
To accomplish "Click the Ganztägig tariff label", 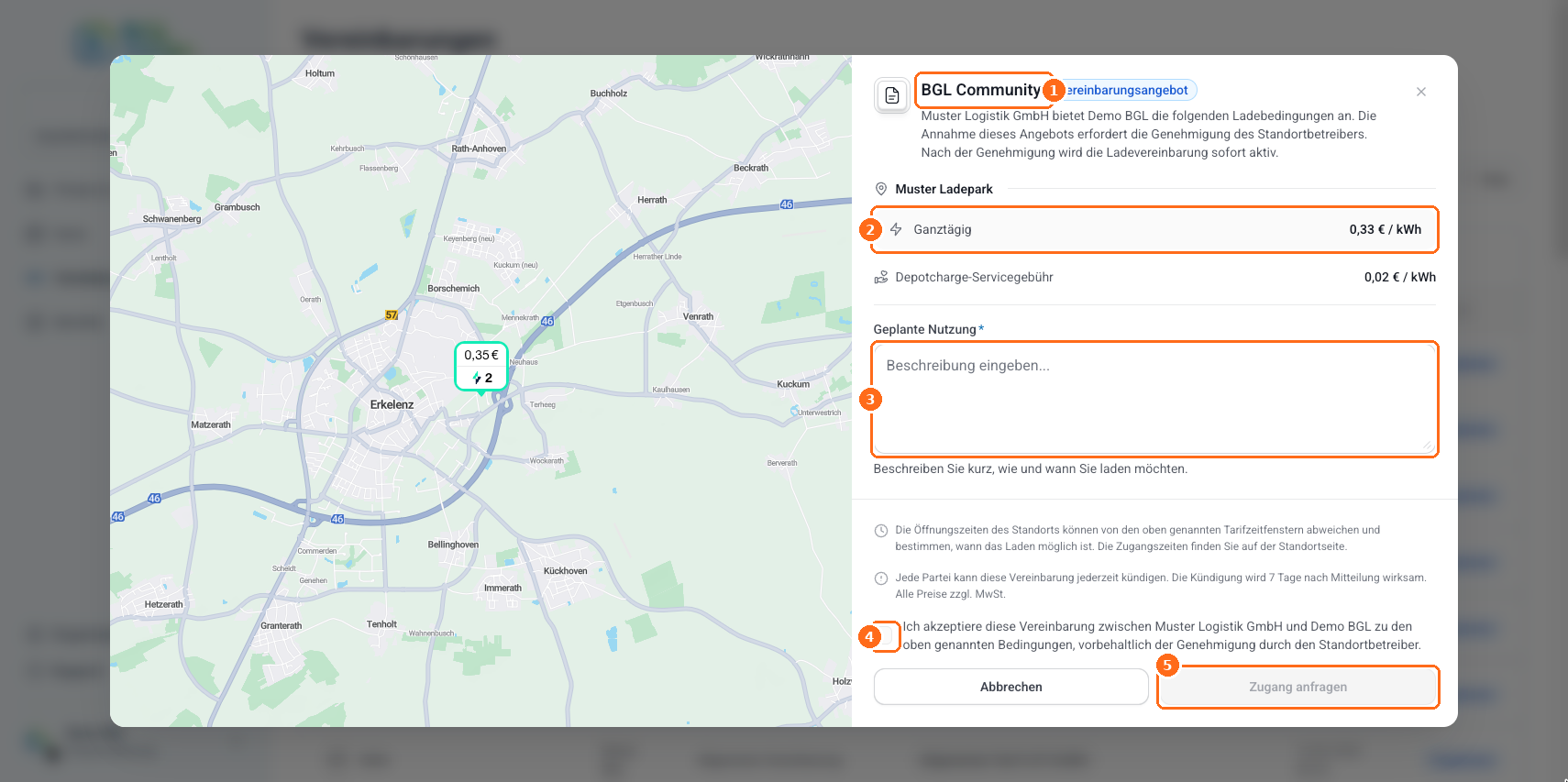I will click(x=943, y=229).
